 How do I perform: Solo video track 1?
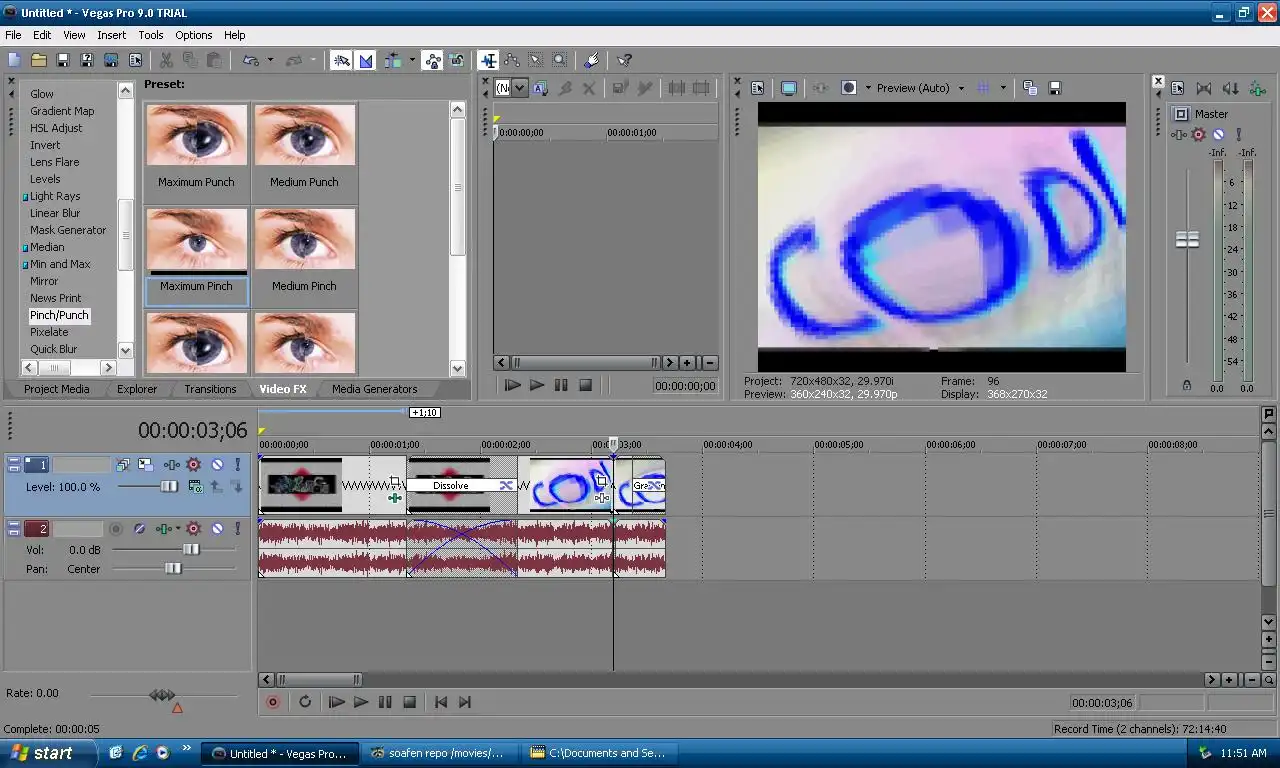pyautogui.click(x=238, y=465)
